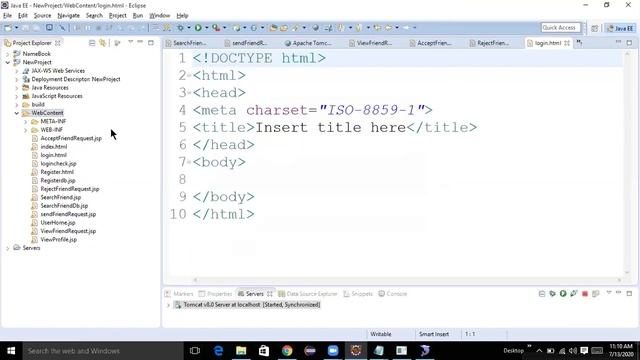This screenshot has height=360, width=640.
Task: Open the Zoom app from taskbar
Action: click(333, 351)
